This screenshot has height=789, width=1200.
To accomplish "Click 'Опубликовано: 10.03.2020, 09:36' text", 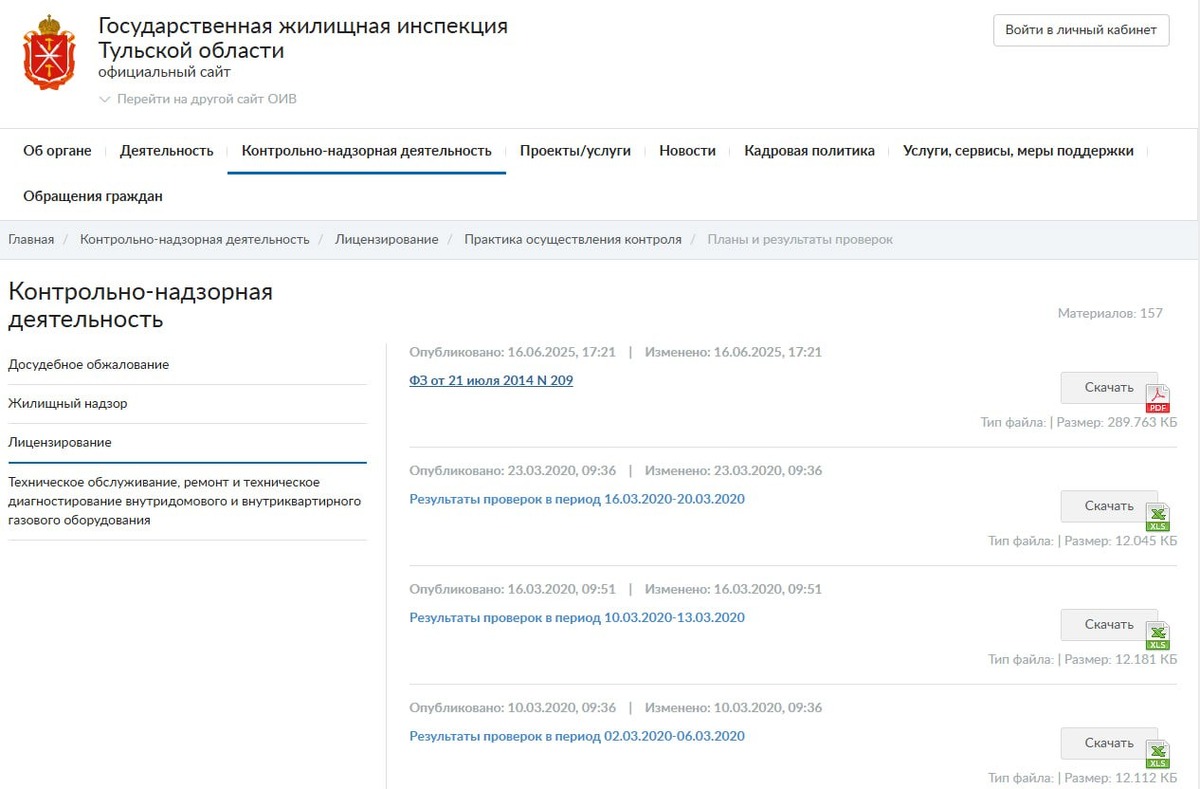I will coord(512,707).
